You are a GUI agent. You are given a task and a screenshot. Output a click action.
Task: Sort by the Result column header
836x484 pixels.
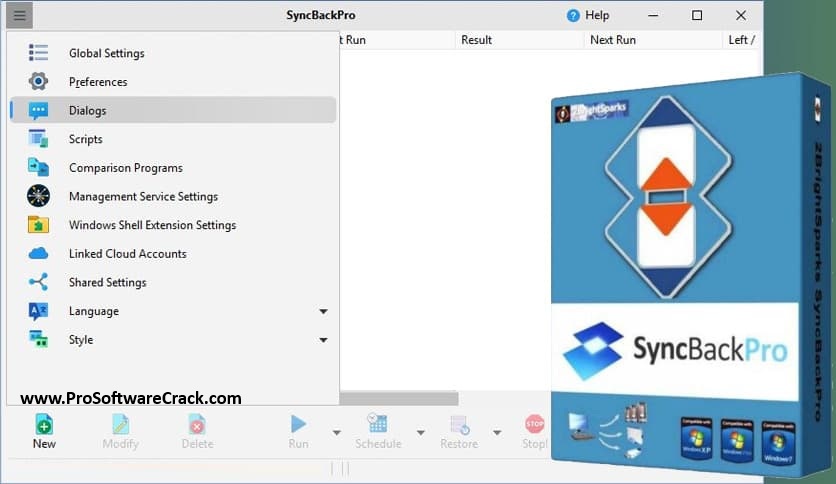519,40
